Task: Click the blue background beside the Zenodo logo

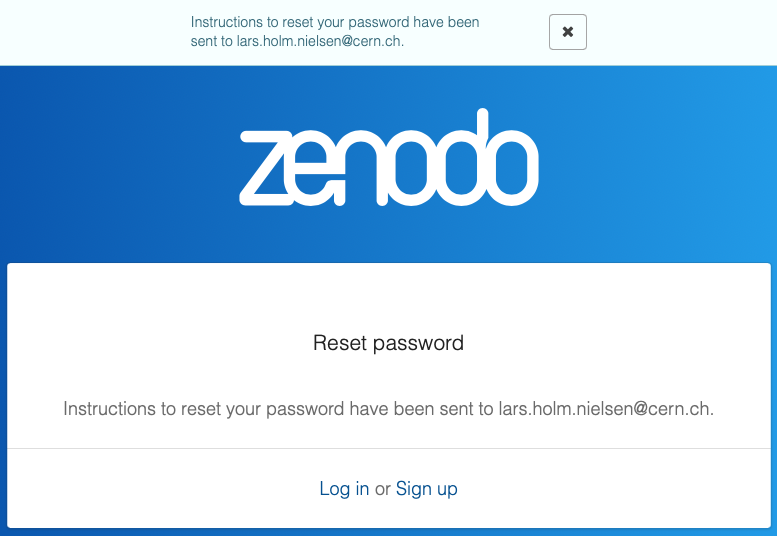Action: [x=120, y=160]
